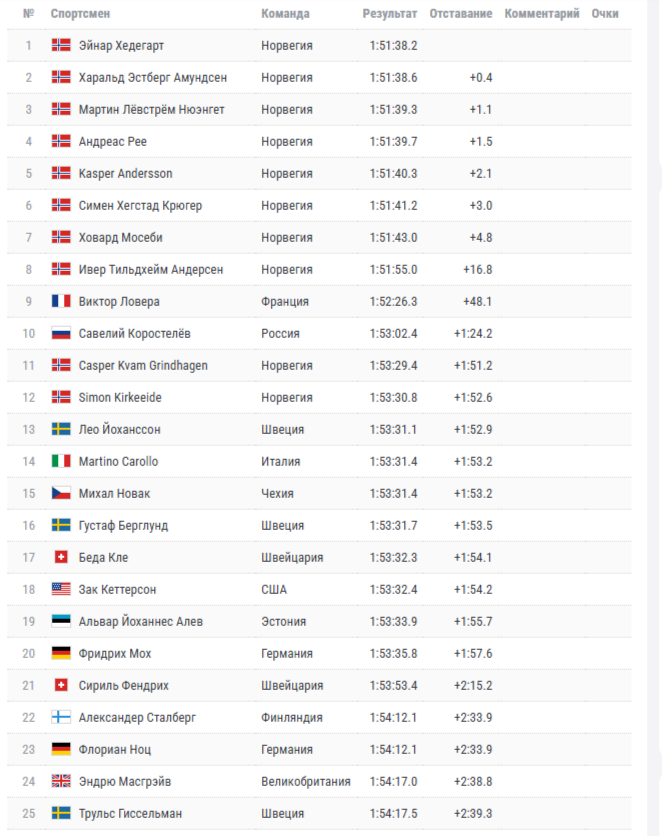Click the Swiss flag beside Беда Кле
662x836 pixels.
[x=61, y=558]
